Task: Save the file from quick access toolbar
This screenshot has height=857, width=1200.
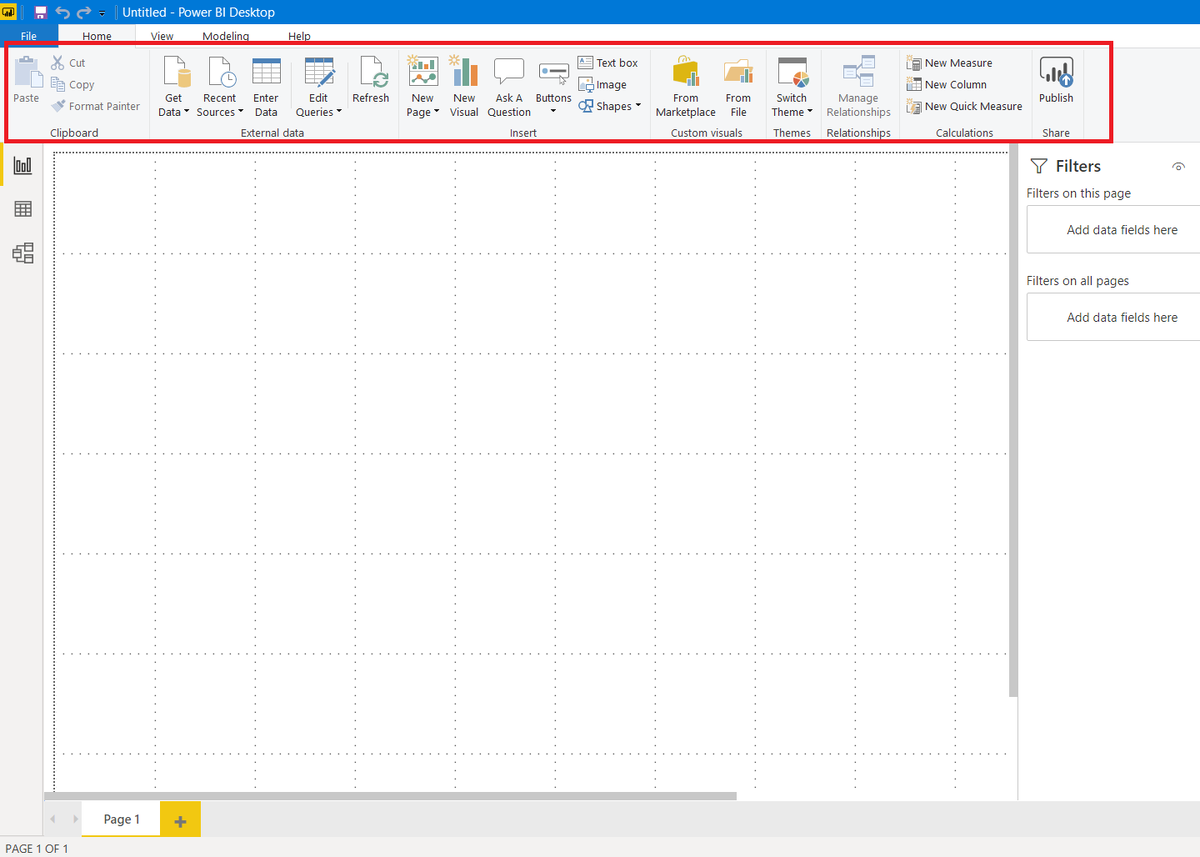Action: click(x=41, y=12)
